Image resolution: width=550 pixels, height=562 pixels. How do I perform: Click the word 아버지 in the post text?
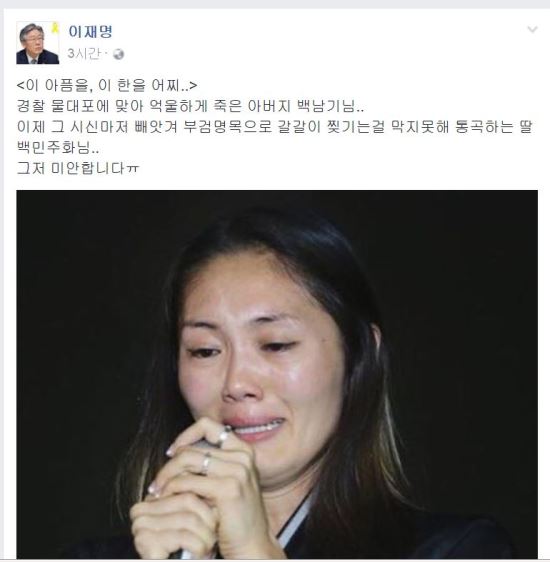point(269,106)
